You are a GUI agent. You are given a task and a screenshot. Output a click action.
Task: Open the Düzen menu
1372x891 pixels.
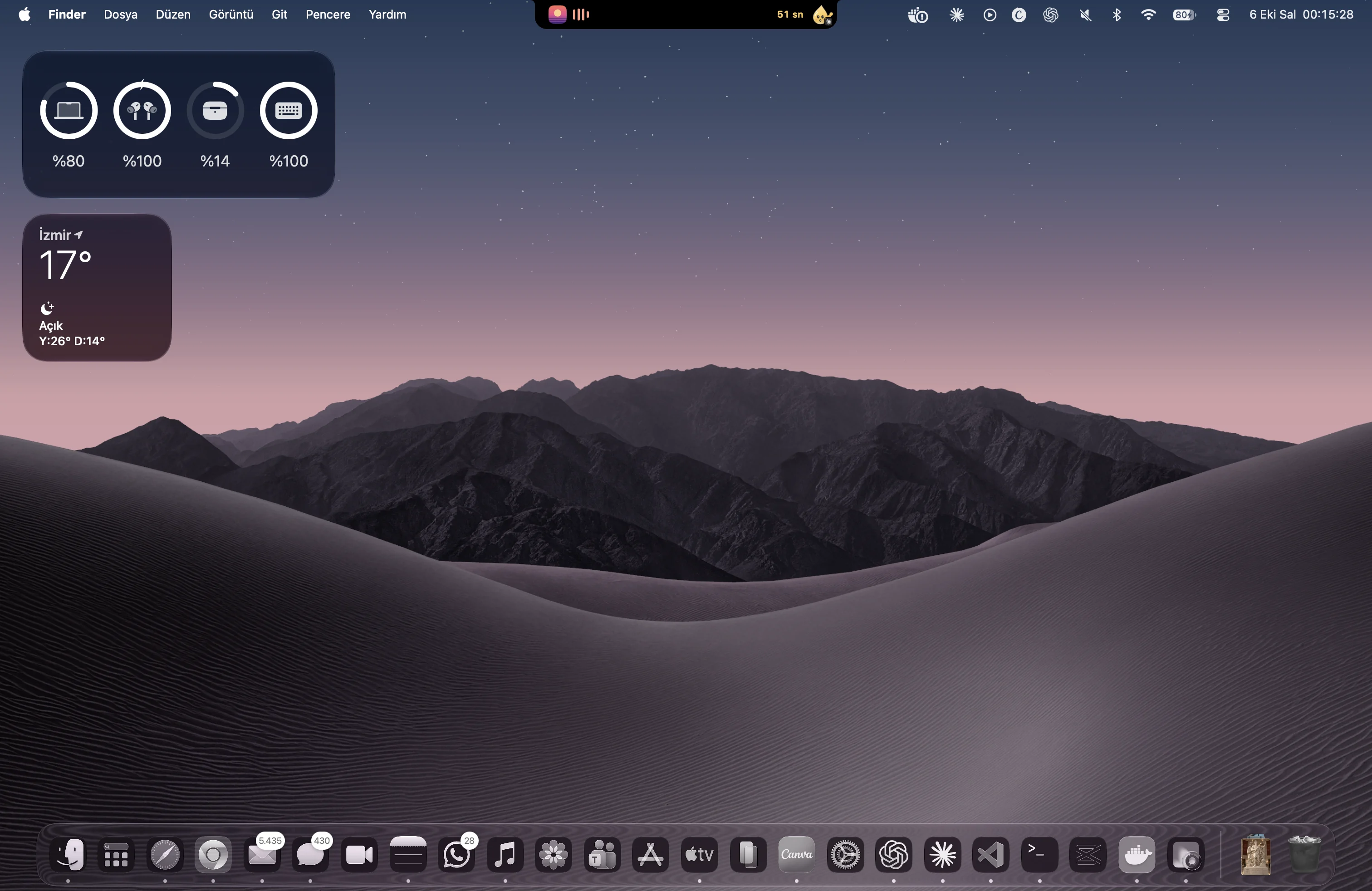(x=173, y=15)
